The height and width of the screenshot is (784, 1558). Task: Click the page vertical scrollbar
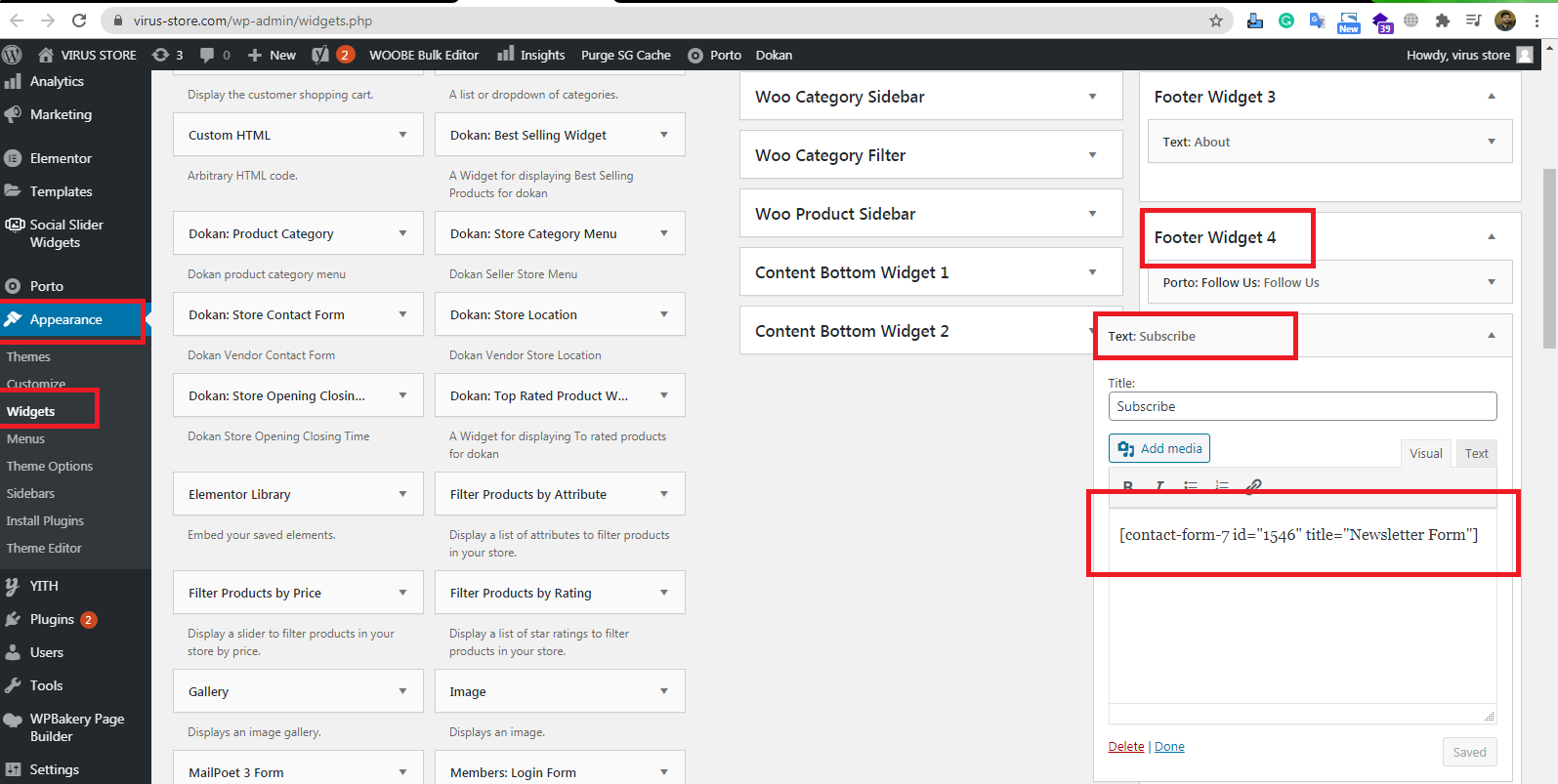point(1549,259)
